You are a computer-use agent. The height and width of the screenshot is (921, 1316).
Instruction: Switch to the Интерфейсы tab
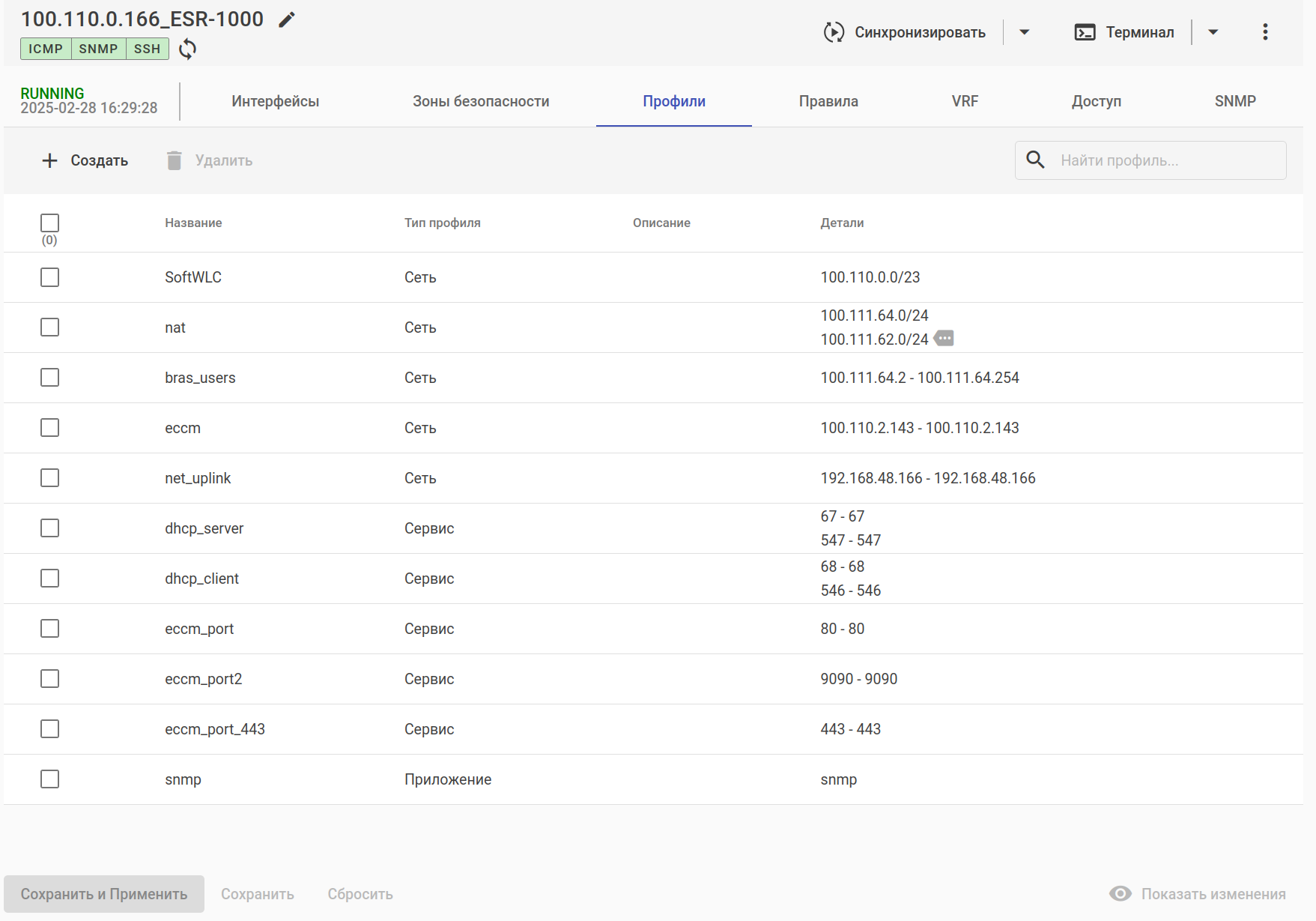pyautogui.click(x=275, y=101)
